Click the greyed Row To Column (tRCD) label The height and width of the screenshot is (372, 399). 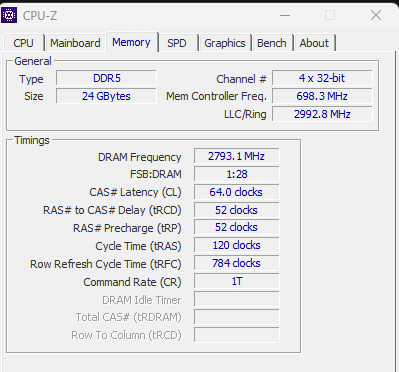pos(126,335)
